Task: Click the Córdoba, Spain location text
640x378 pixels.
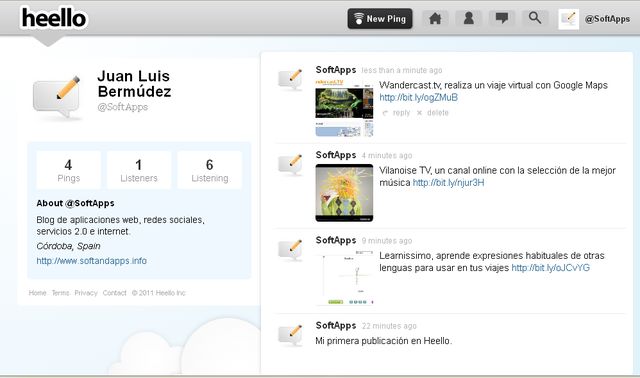Action: coord(68,246)
